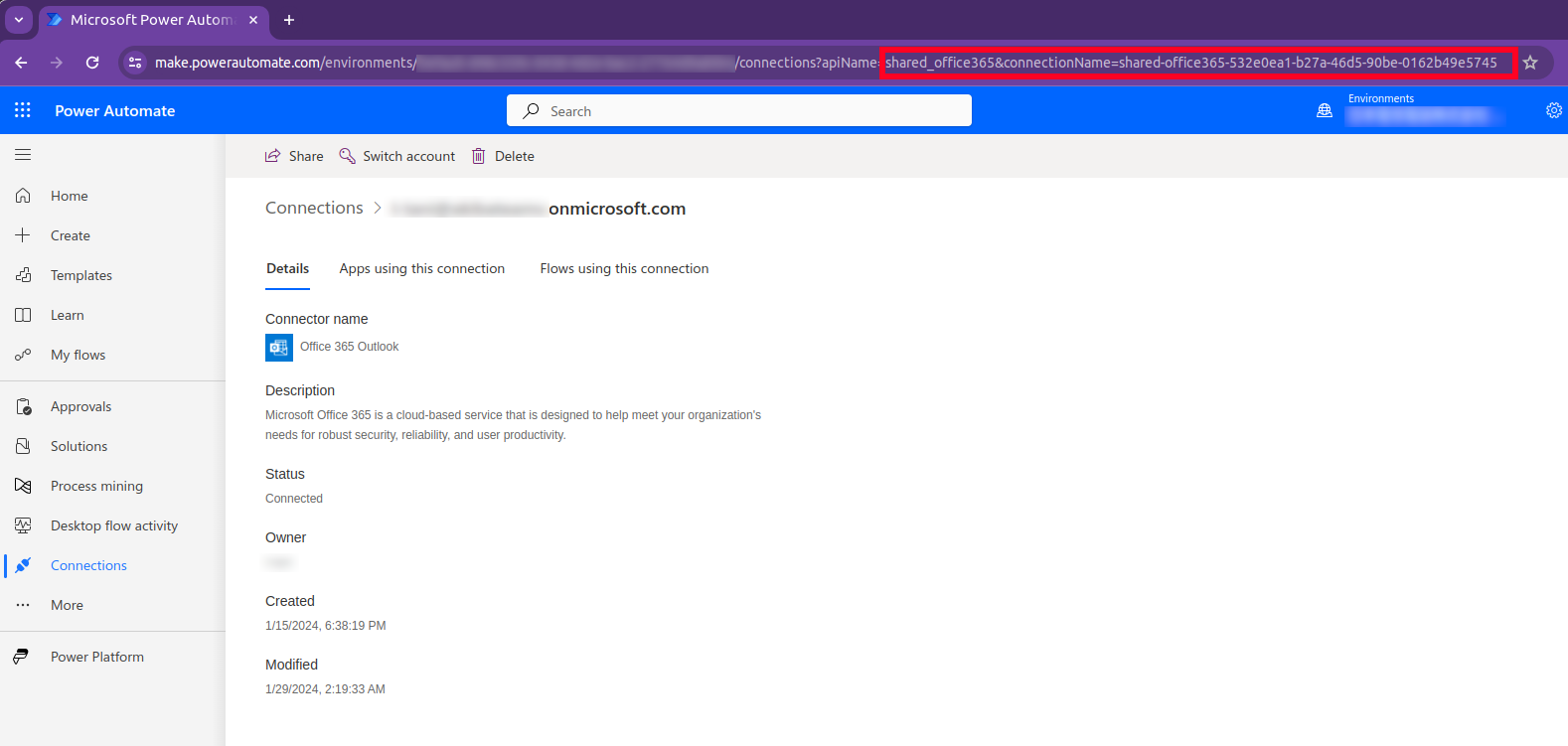Click the Share icon in command bar
This screenshot has width=1568, height=746.
click(272, 156)
